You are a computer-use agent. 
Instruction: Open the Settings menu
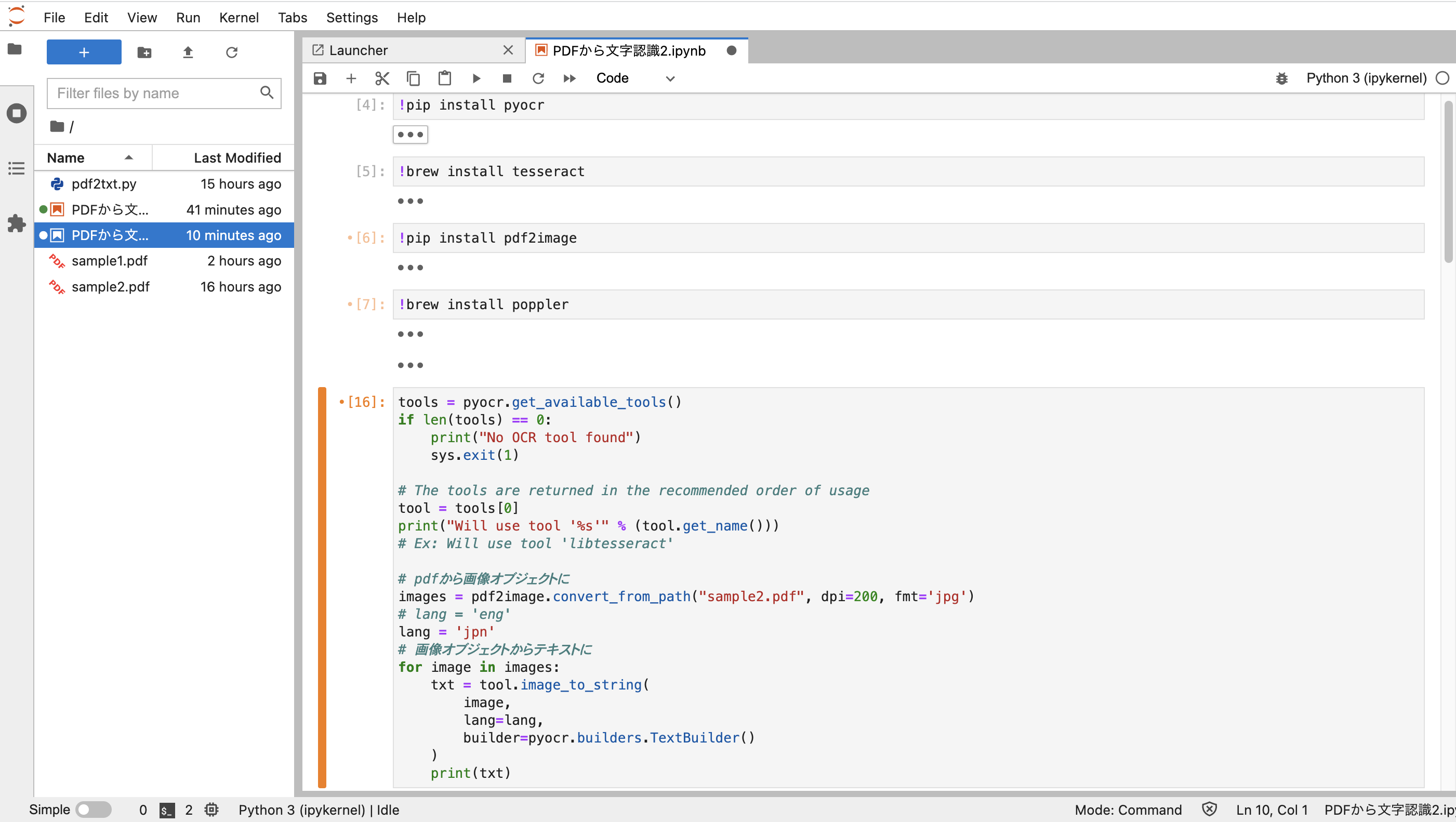pos(352,18)
